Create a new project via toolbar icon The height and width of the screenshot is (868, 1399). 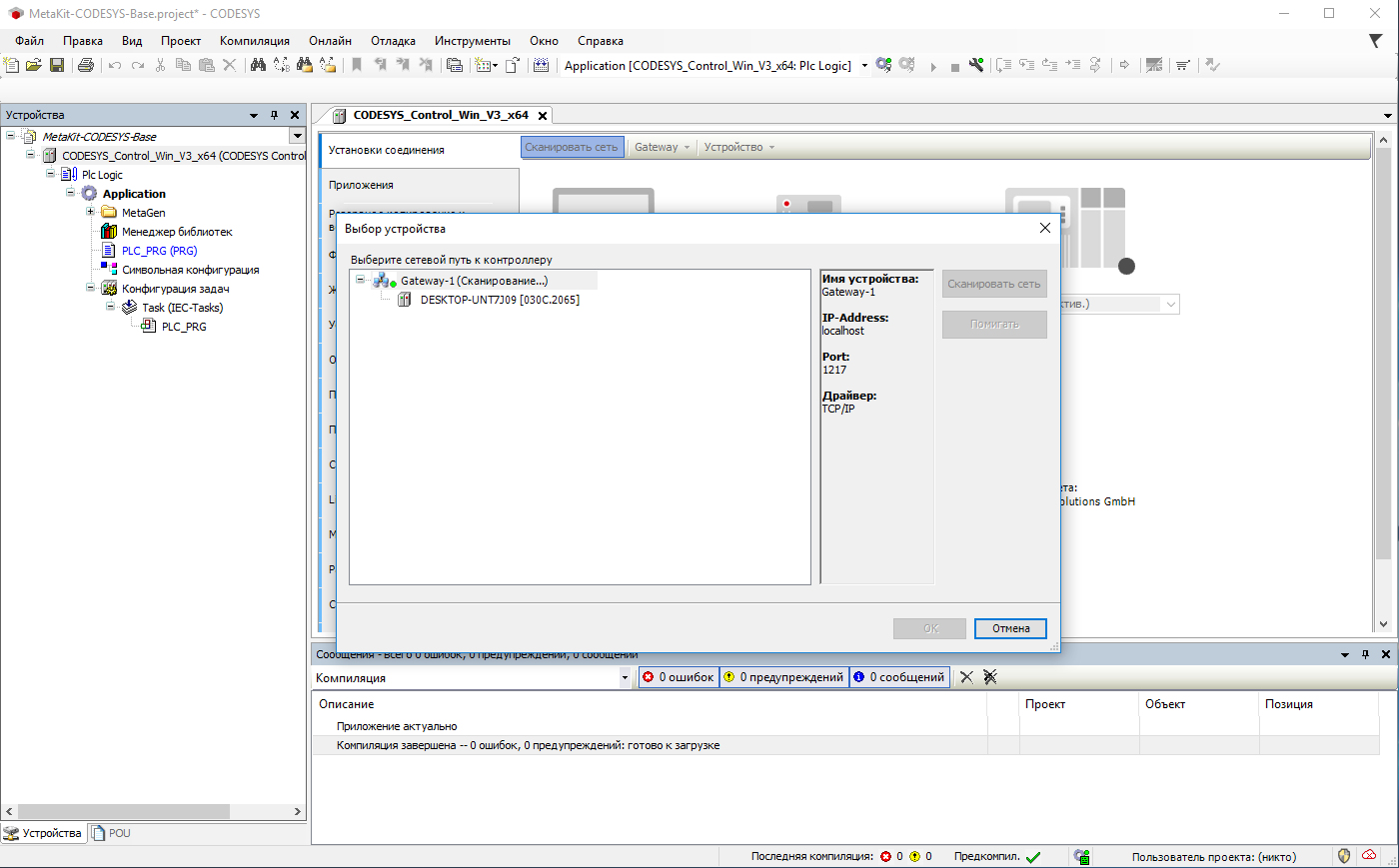[12, 65]
